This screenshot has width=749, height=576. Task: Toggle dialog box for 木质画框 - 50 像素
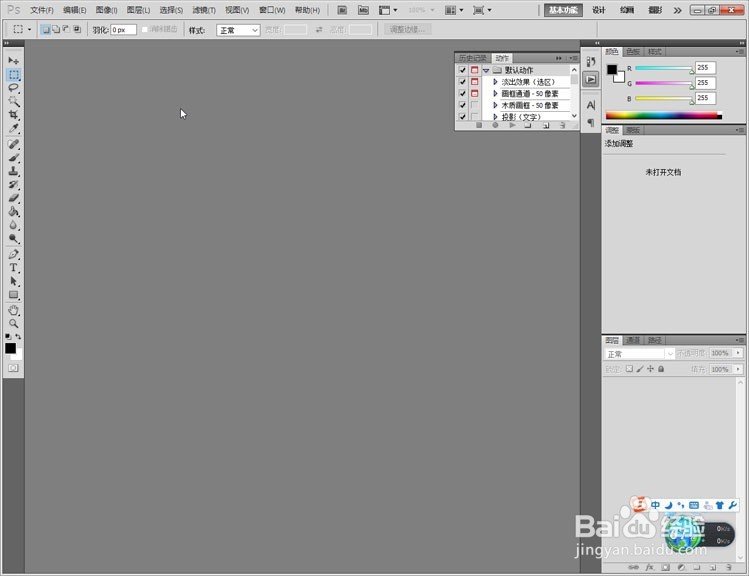[x=474, y=105]
